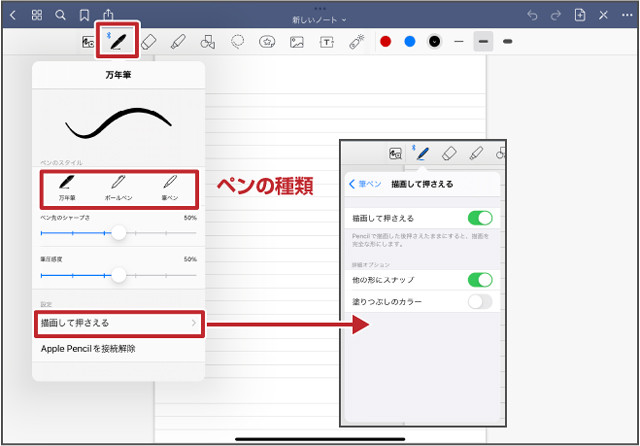Click the search magnifier icon
The image size is (640, 446).
[60, 15]
